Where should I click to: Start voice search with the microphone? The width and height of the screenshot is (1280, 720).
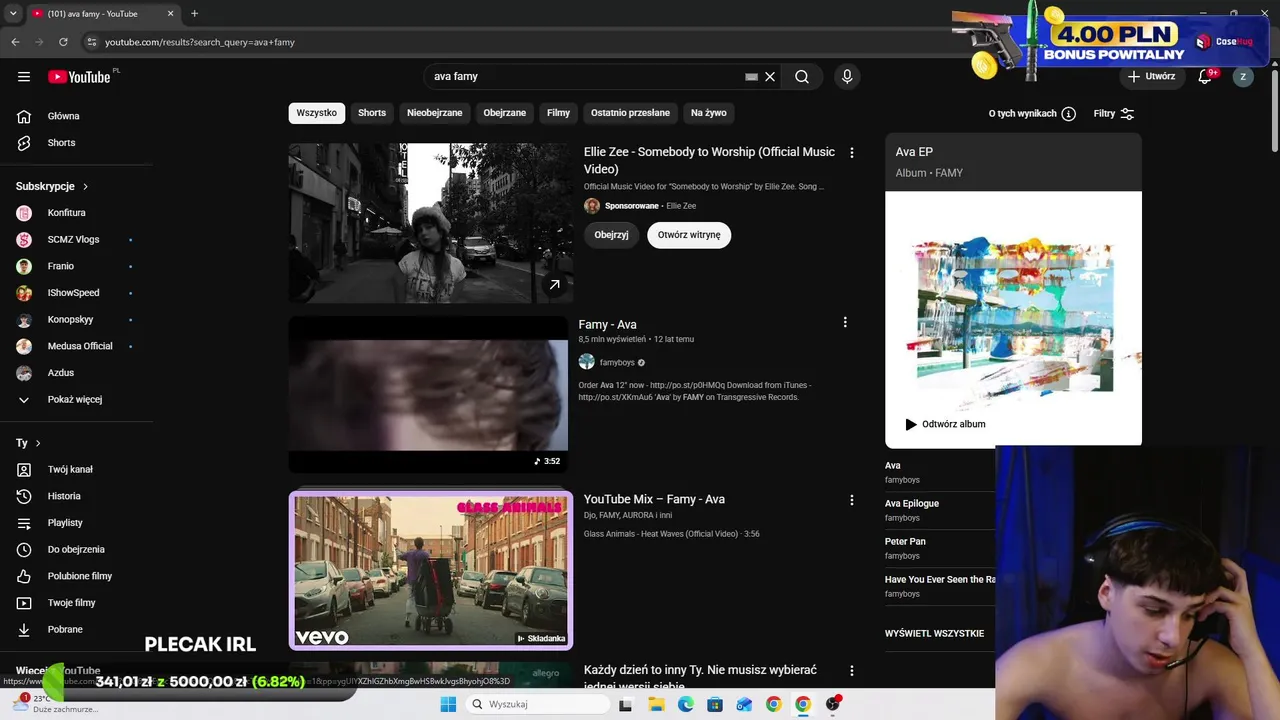coord(847,77)
